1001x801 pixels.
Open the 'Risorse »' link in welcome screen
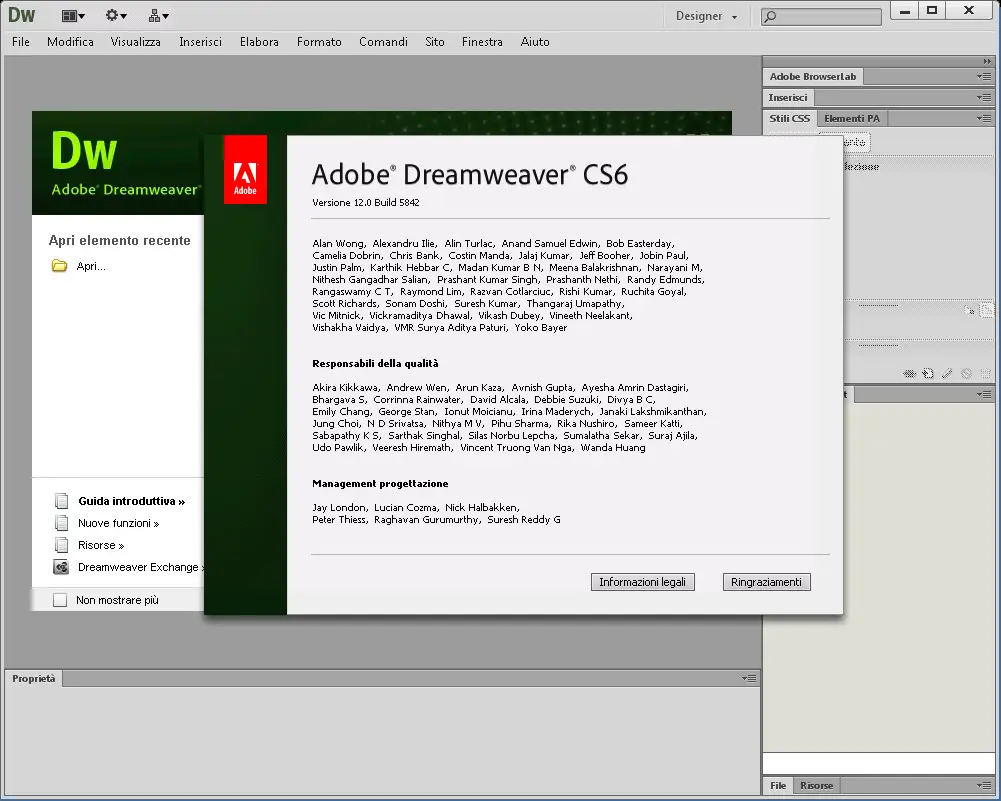pos(101,545)
